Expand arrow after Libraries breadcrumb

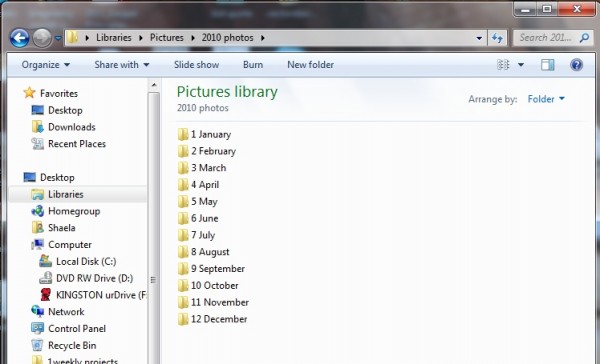[x=140, y=38]
